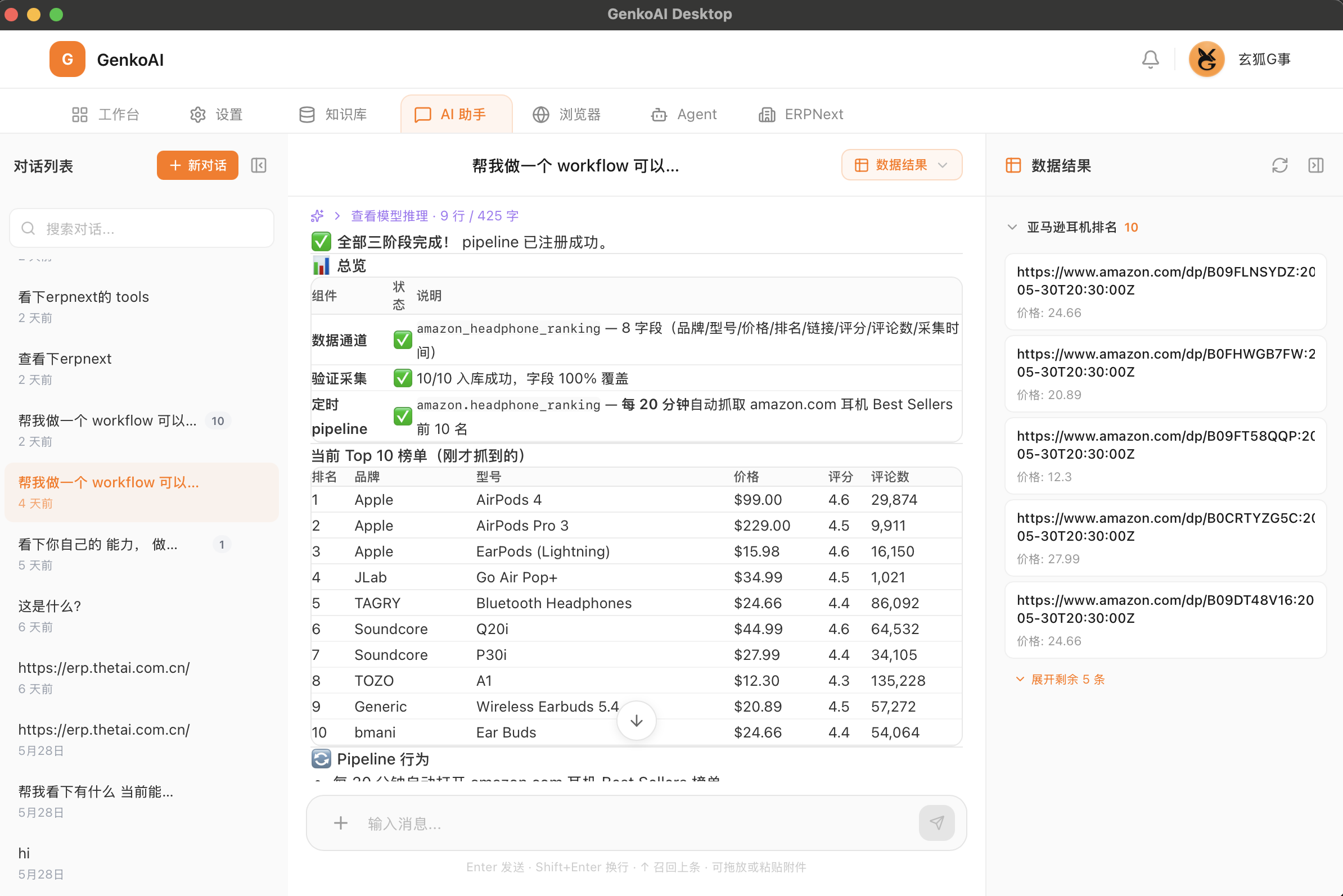Switch to the Agent tab

click(x=683, y=115)
